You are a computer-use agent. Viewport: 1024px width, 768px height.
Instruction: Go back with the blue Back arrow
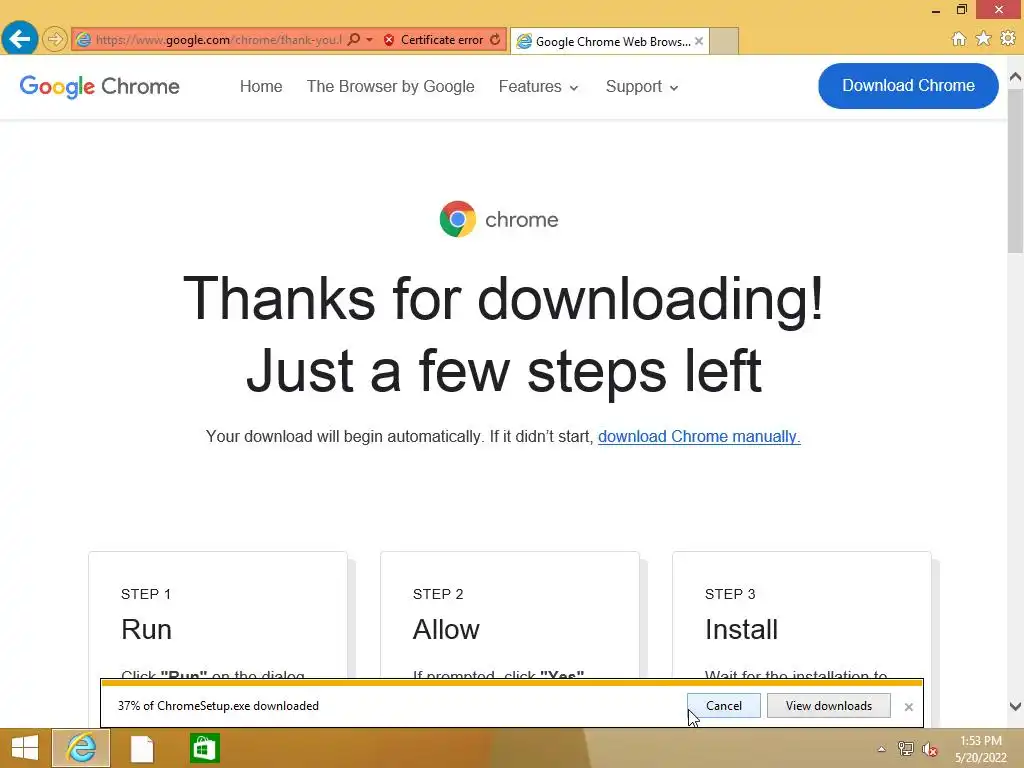coord(20,39)
